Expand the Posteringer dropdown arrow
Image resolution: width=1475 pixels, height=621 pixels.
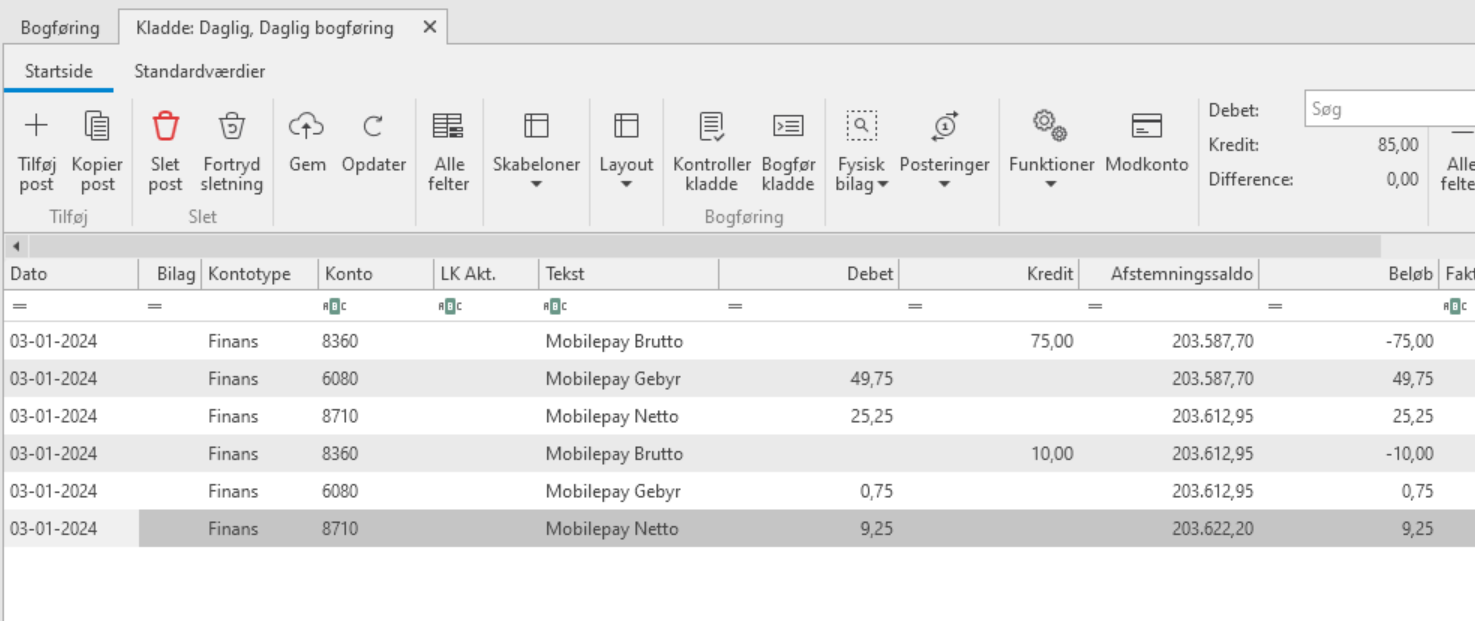click(944, 184)
